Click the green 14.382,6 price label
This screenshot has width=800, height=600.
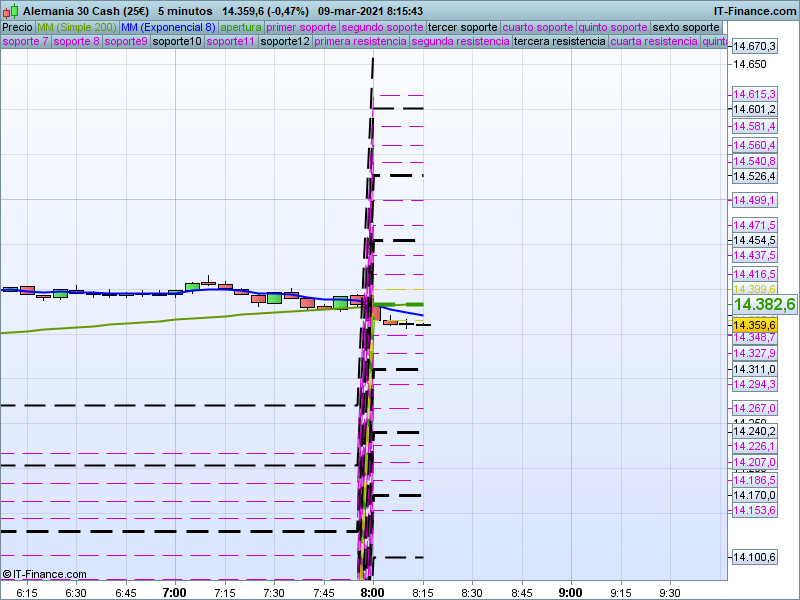click(763, 305)
